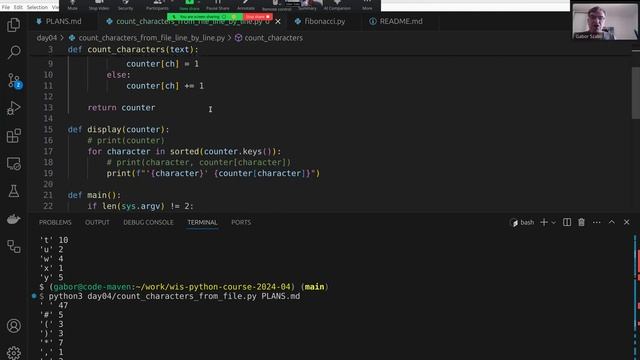The height and width of the screenshot is (360, 640).
Task: Click terminal prompt path 'wis-python-course-2024-04'
Action: tap(231, 287)
